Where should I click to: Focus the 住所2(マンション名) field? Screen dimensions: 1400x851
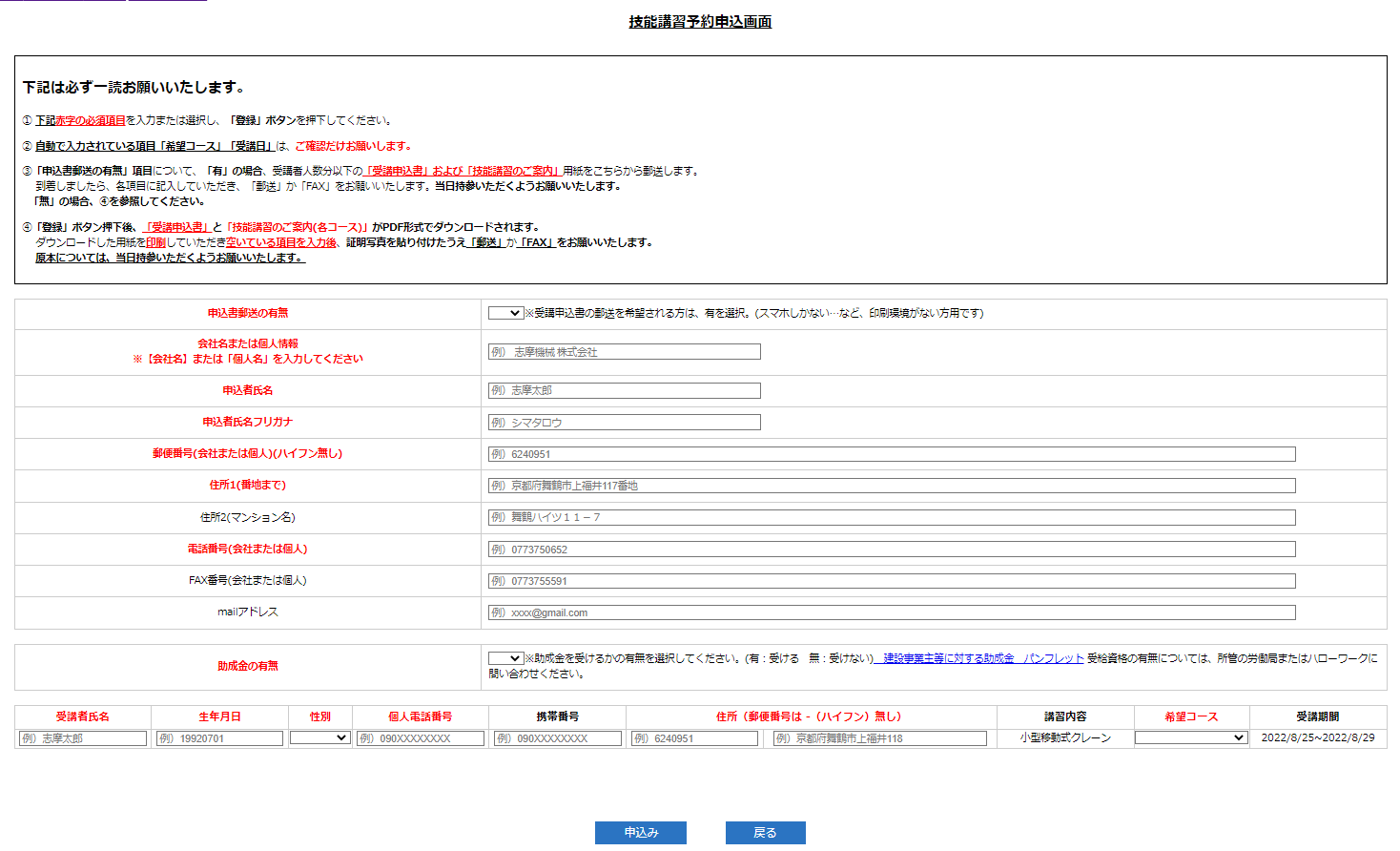892,517
